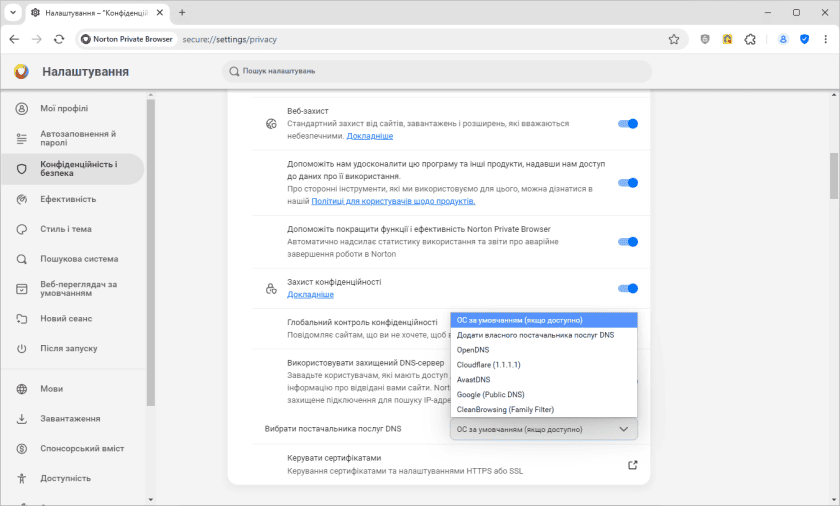Toggle usage data sharing switch

(628, 183)
